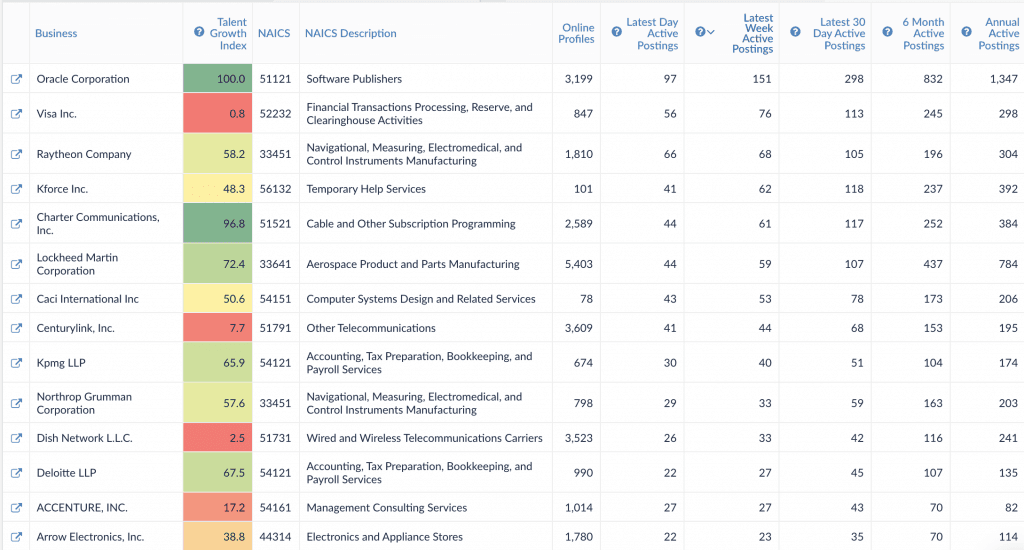Screen dimensions: 1024x550
Task: Select Charter Communications, Inc. business name
Action: 98,223
